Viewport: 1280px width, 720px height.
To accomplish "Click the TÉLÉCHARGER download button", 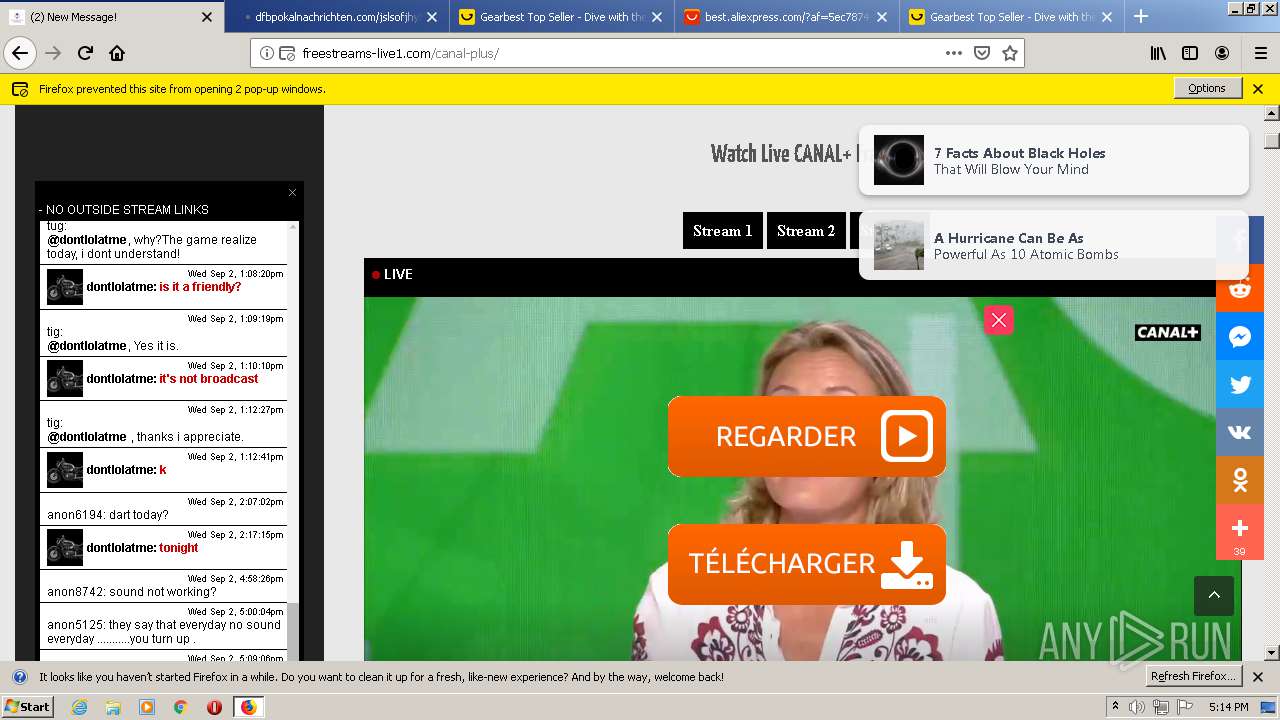I will click(x=807, y=564).
